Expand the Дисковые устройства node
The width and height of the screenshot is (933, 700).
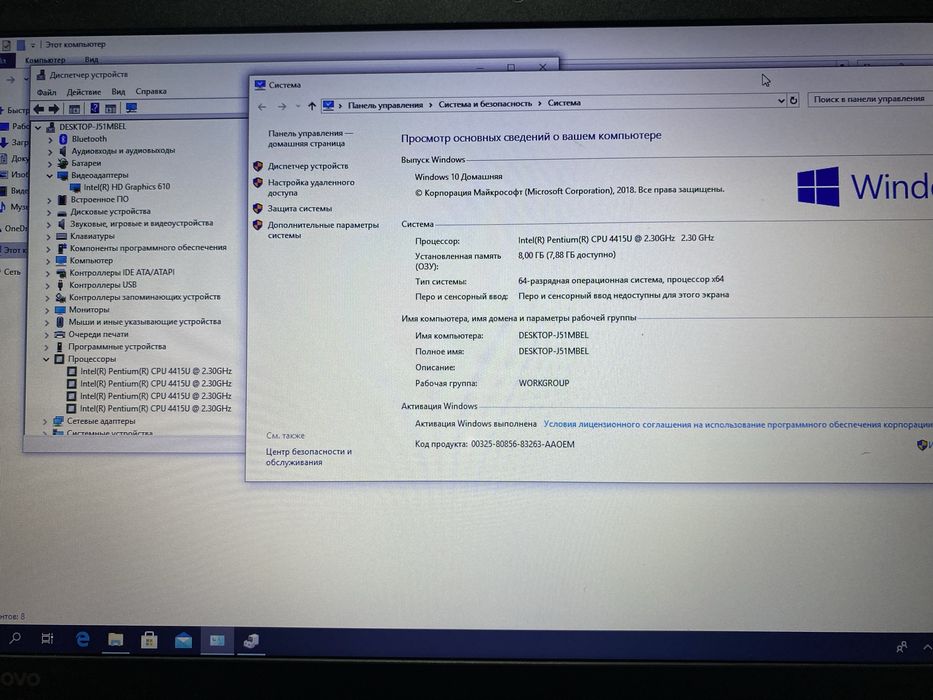click(x=49, y=212)
